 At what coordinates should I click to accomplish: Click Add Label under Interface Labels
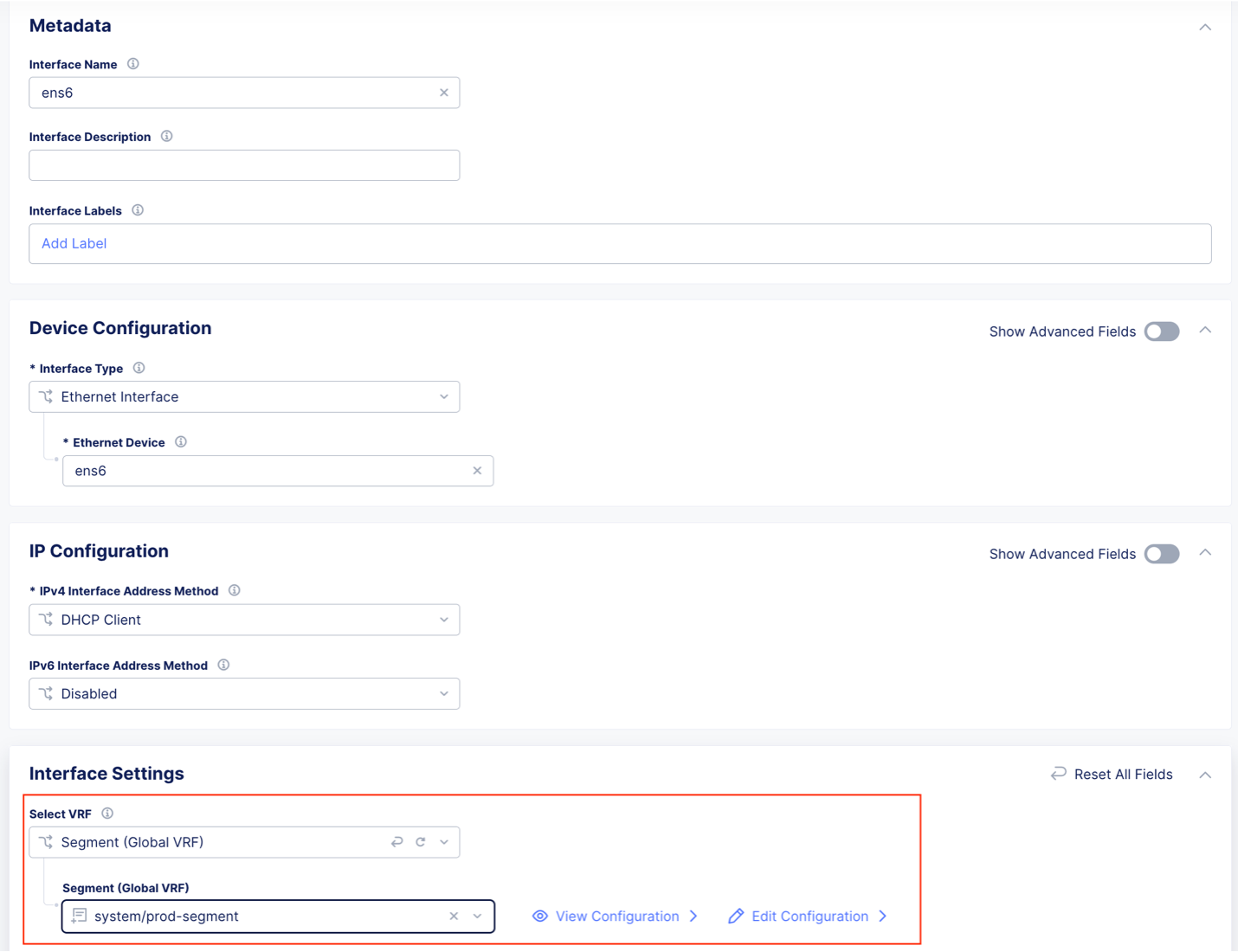point(74,243)
